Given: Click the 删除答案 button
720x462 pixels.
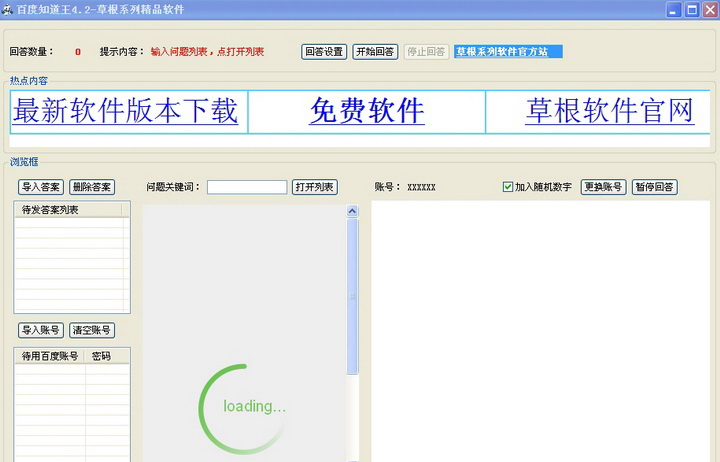Looking at the screenshot, I should tap(92, 187).
